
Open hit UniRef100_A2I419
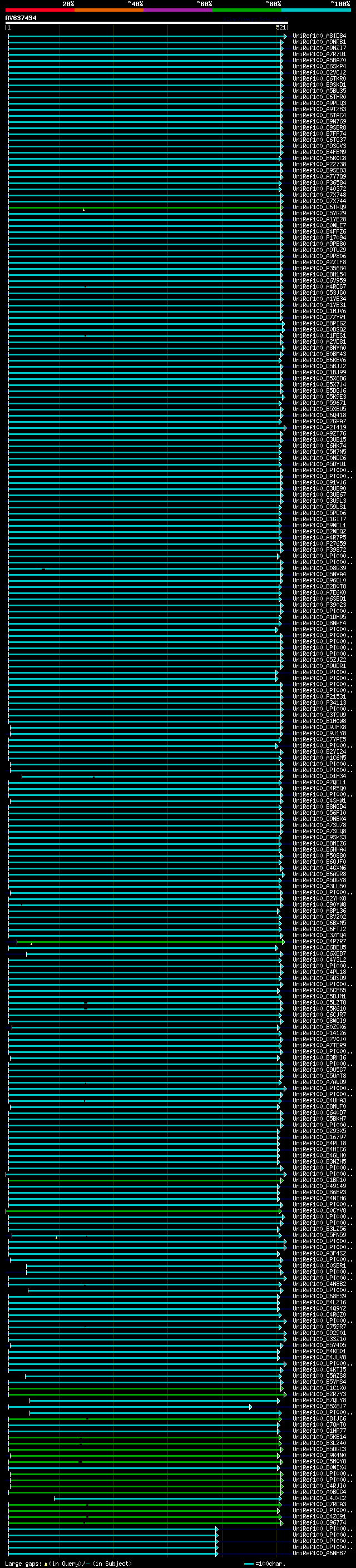coord(319,427)
